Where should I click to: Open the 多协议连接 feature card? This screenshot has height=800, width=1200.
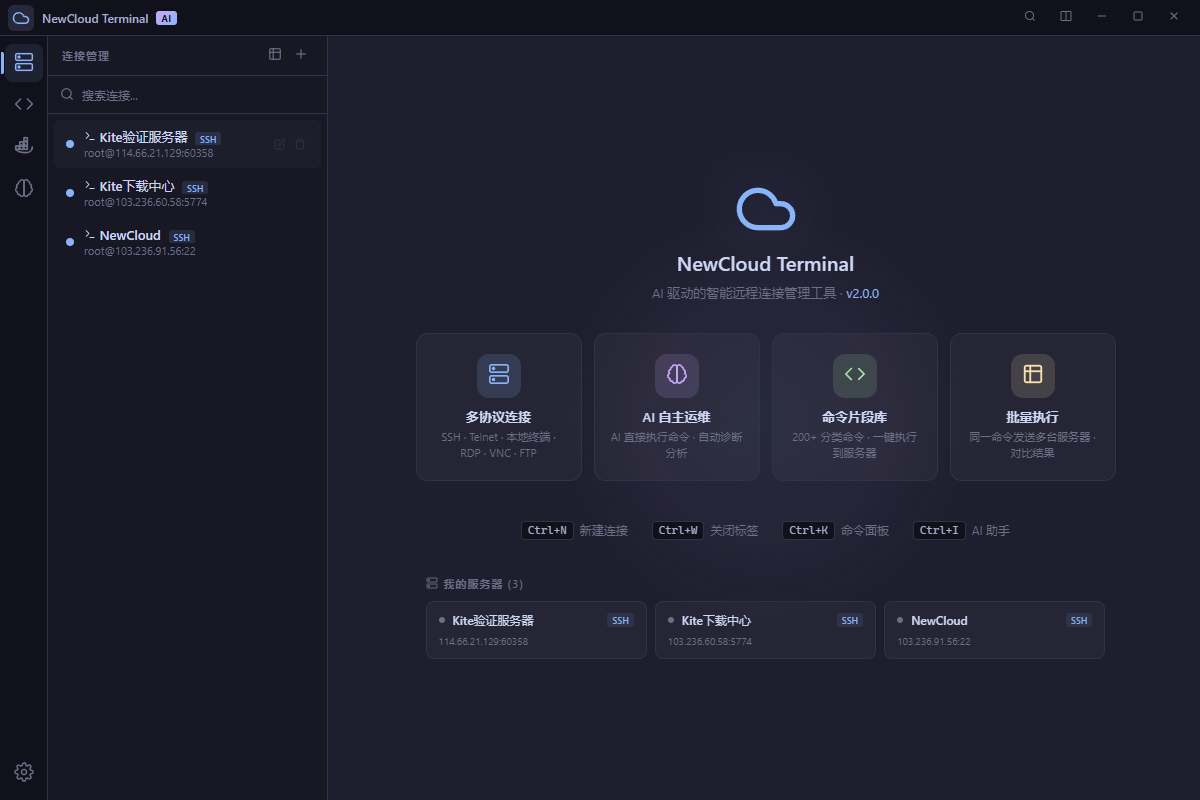pyautogui.click(x=498, y=406)
